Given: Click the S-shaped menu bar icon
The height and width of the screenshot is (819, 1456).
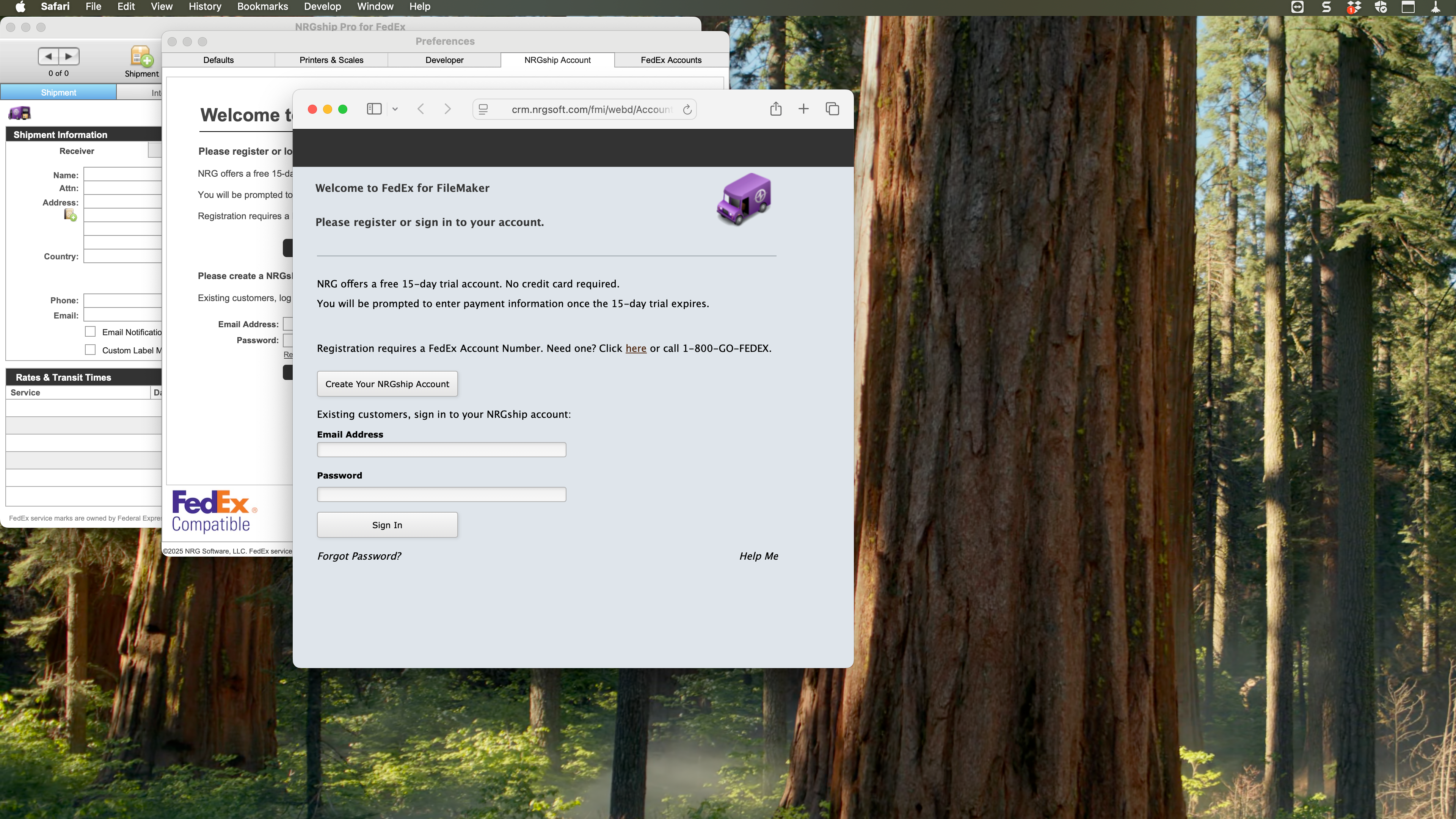Looking at the screenshot, I should [x=1327, y=7].
